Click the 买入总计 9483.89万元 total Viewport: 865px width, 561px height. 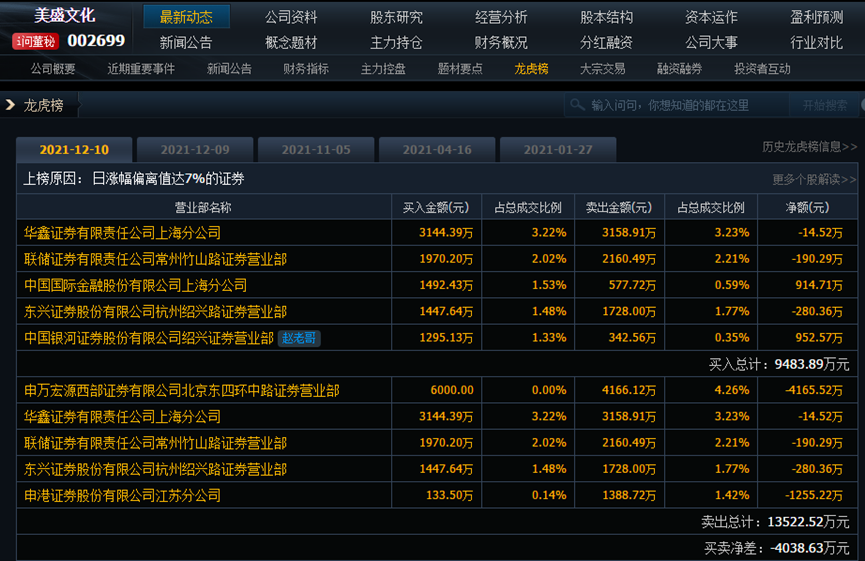coord(779,364)
